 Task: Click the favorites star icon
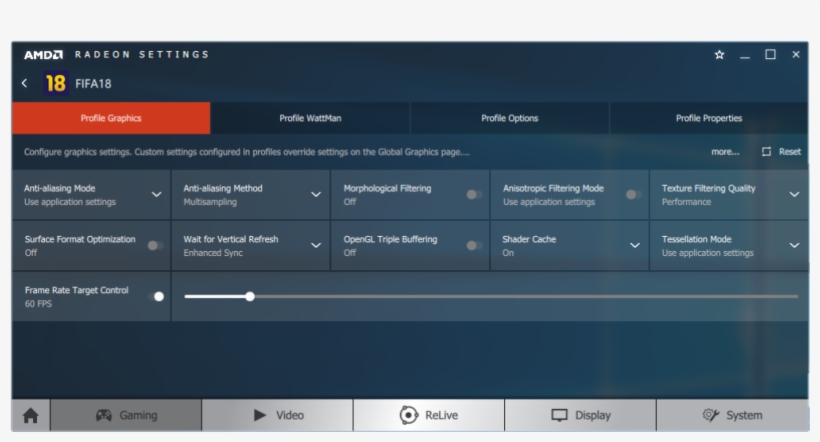pos(720,54)
